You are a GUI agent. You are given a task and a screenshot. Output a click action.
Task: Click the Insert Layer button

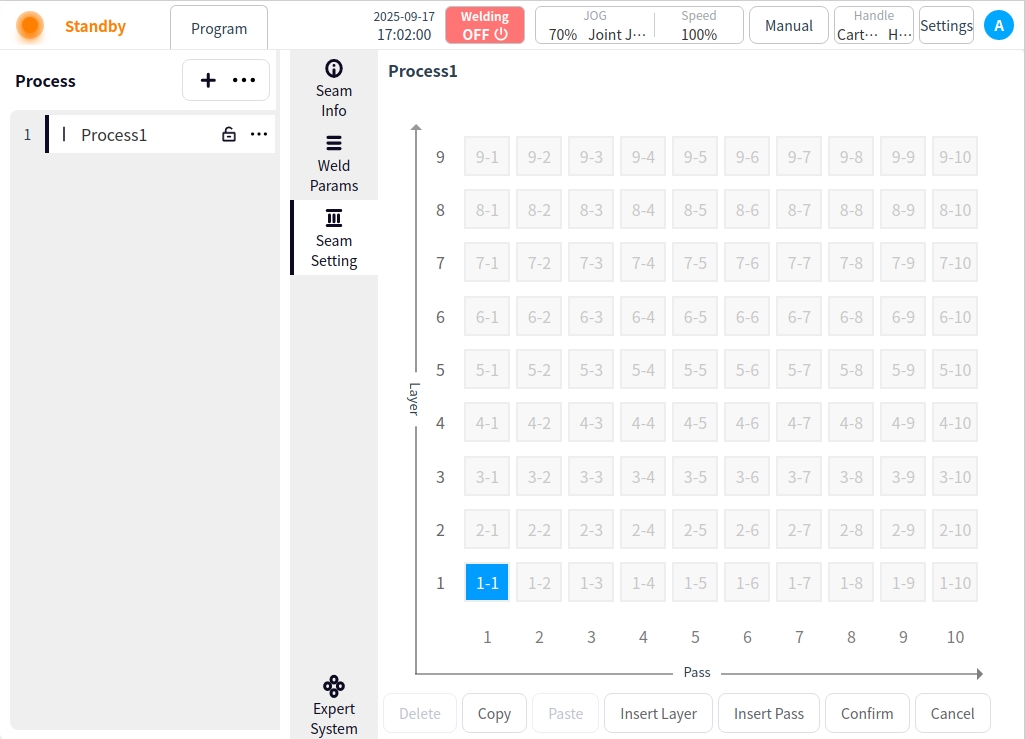point(658,713)
